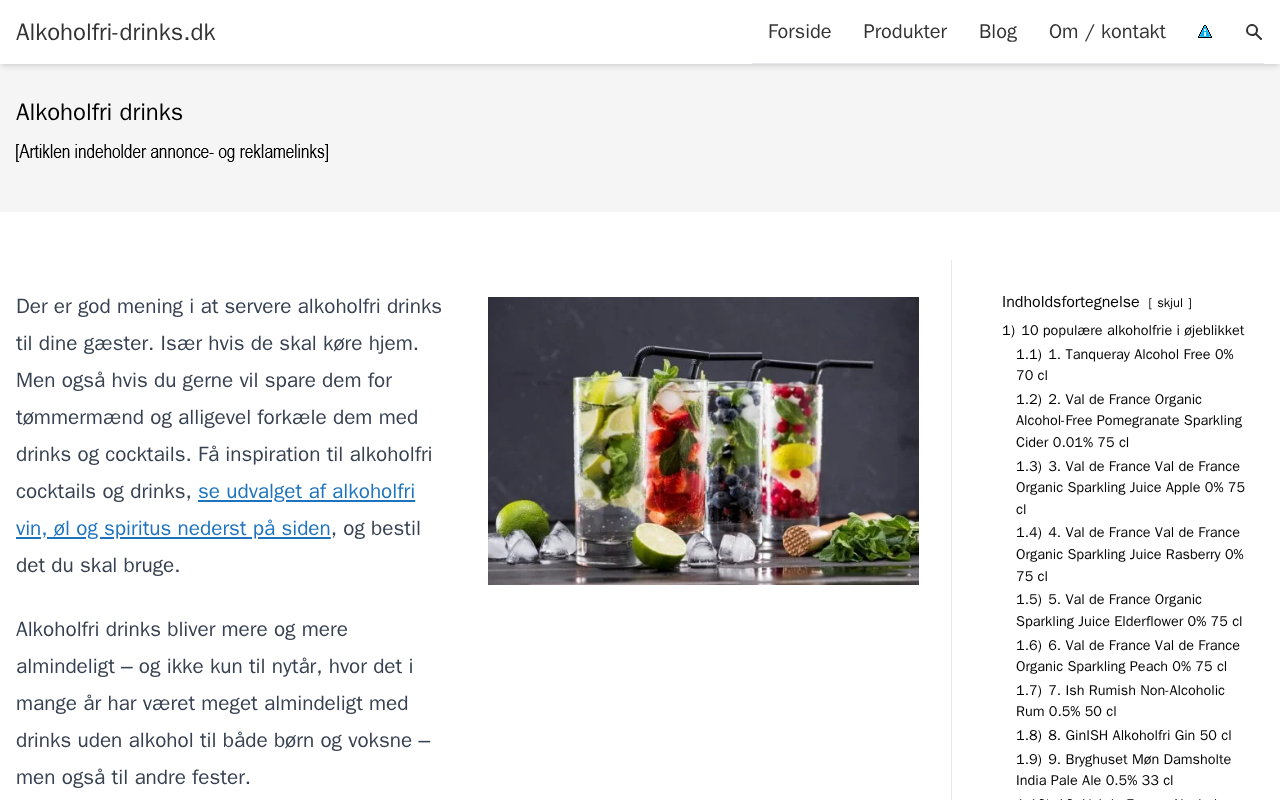The height and width of the screenshot is (800, 1280).
Task: Hide the table of contents via skjul
Action: [1170, 303]
